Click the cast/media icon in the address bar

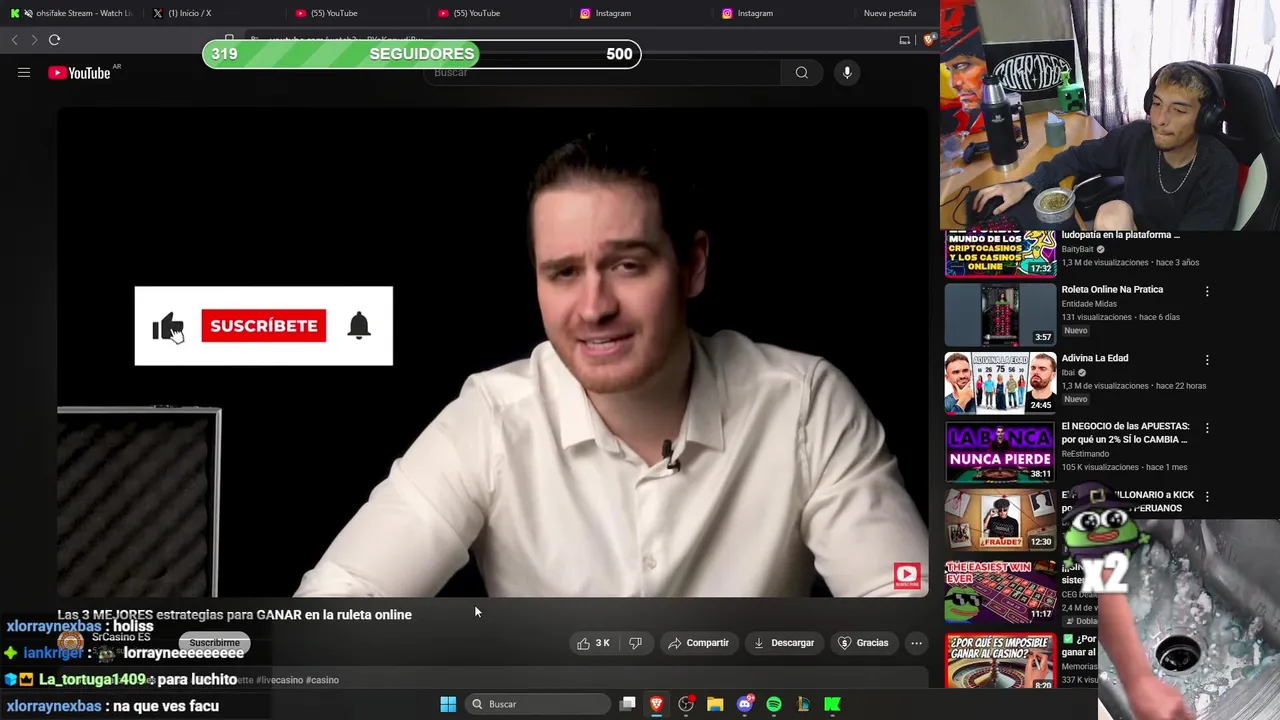(905, 40)
